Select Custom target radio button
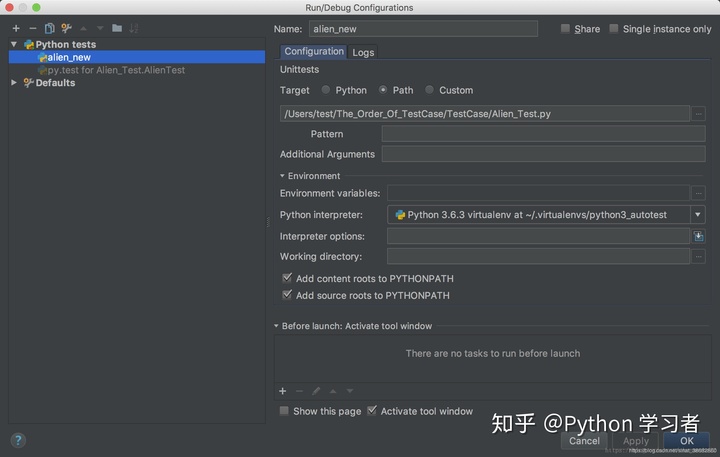720x457 pixels. point(429,90)
